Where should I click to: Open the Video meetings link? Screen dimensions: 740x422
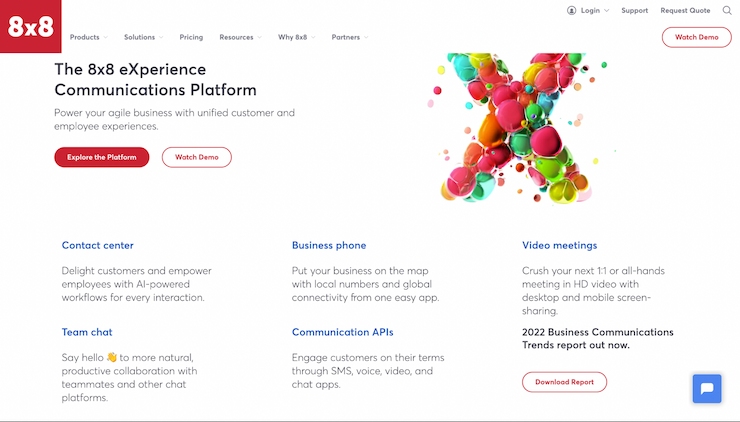tap(559, 245)
